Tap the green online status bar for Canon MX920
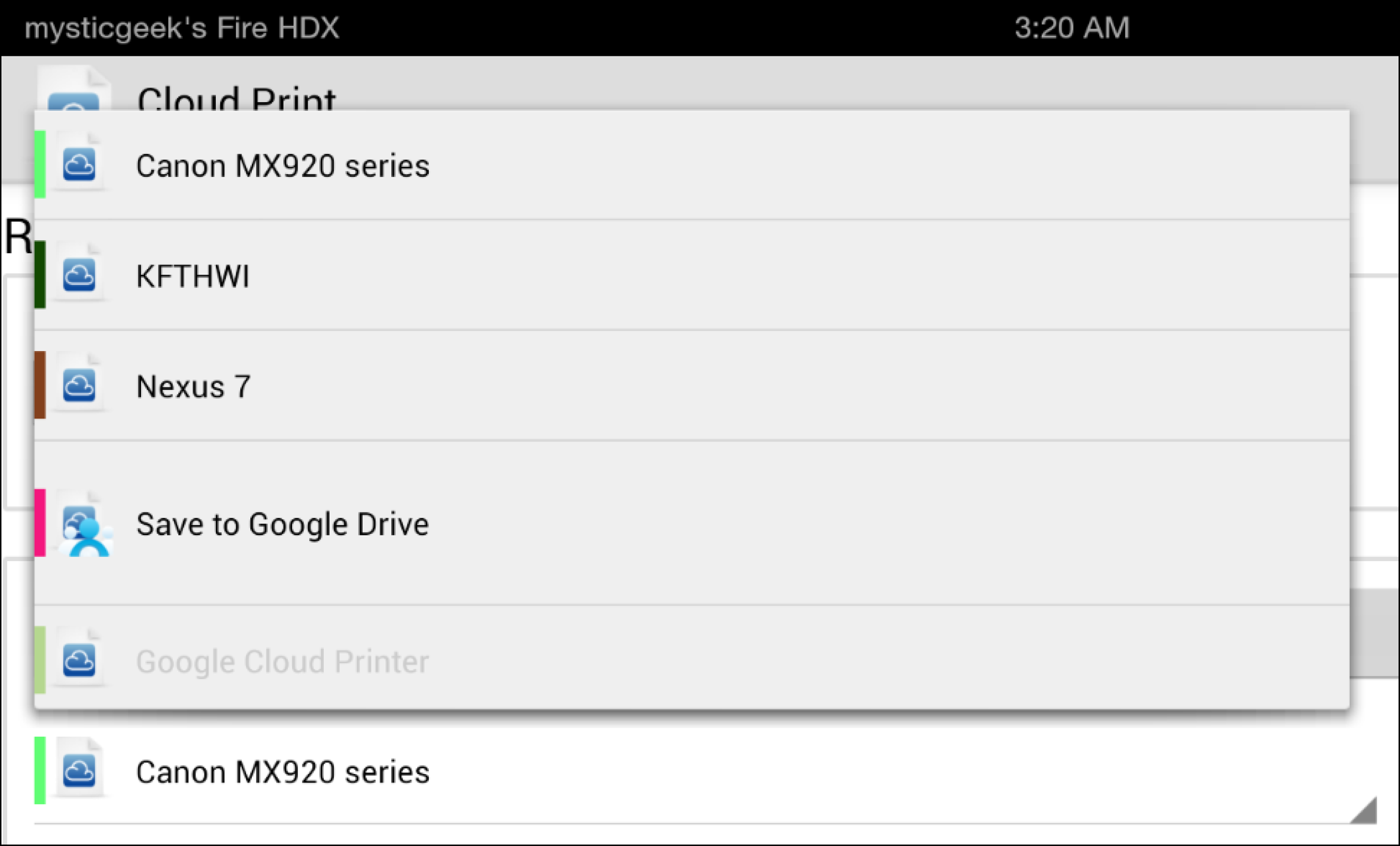The height and width of the screenshot is (846, 1400). tap(39, 165)
